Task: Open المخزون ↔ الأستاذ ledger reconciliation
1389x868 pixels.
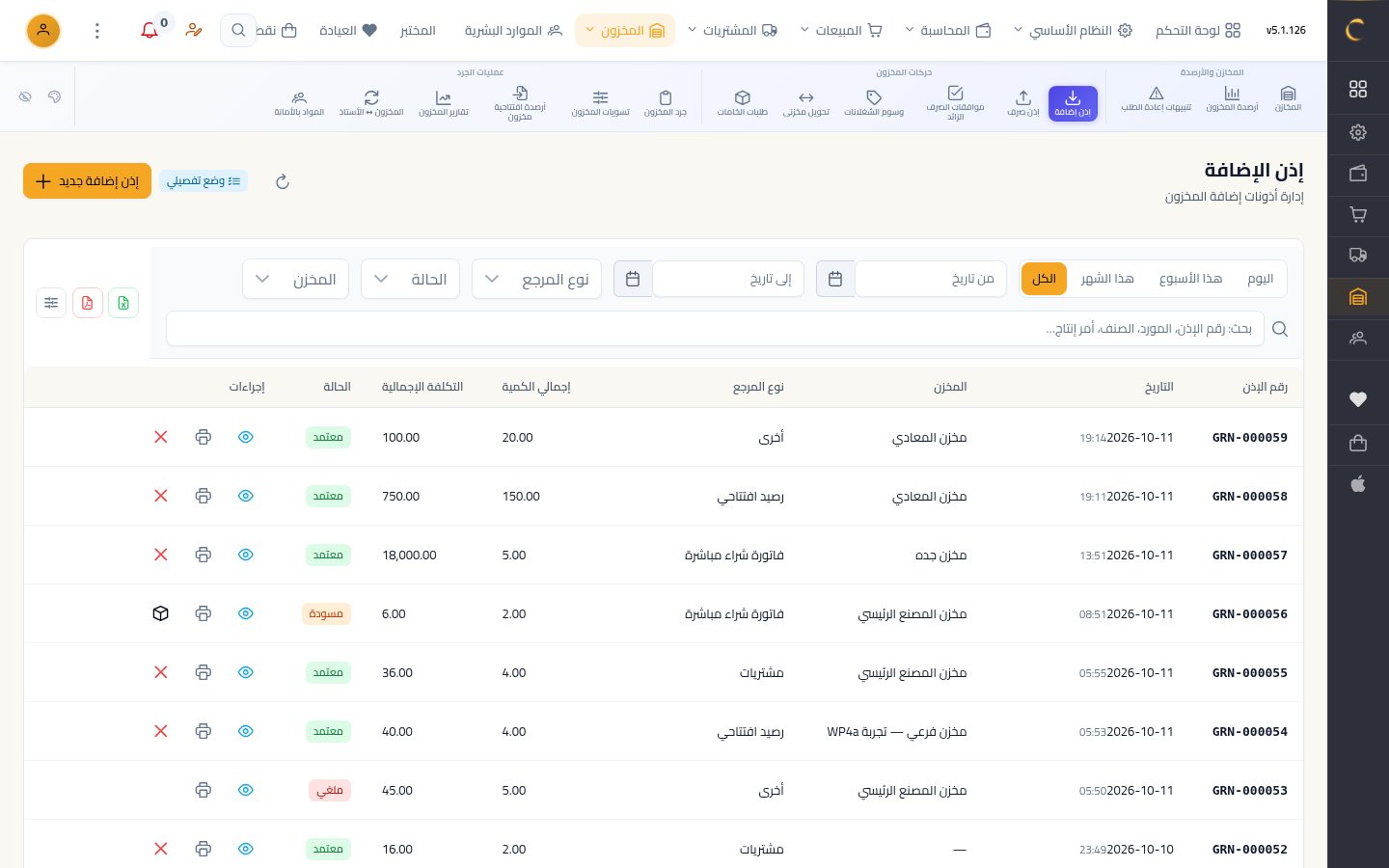Action: [371, 103]
